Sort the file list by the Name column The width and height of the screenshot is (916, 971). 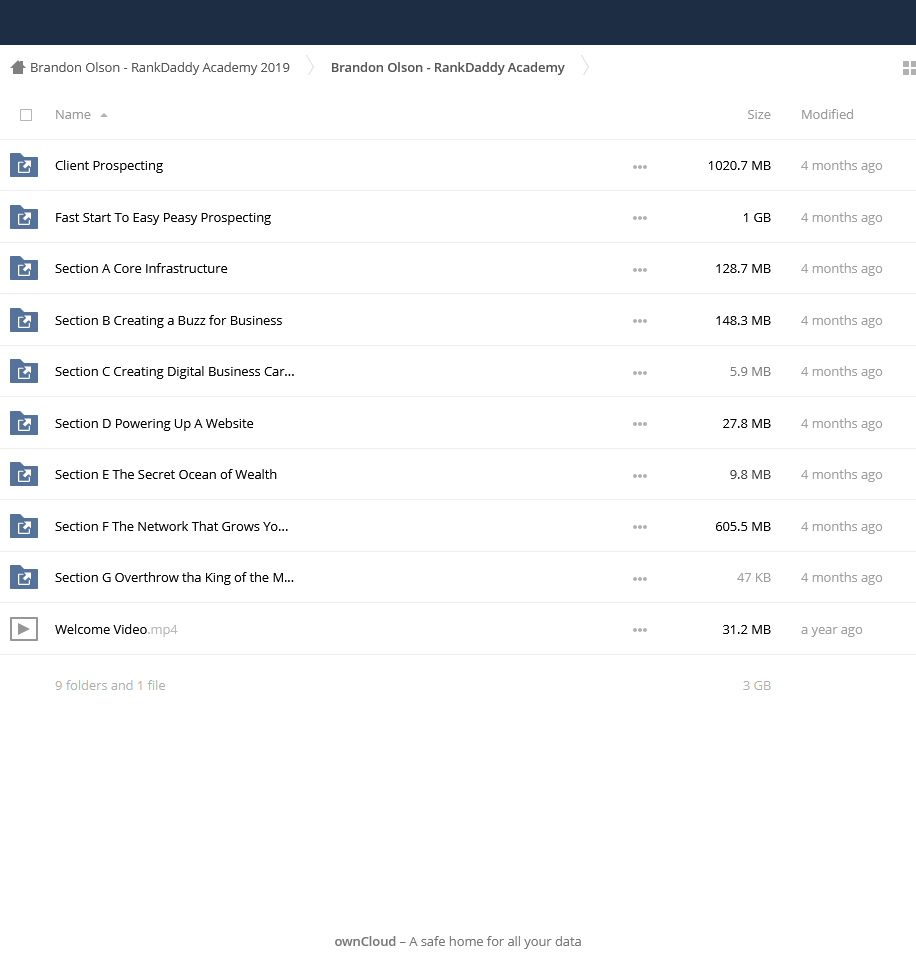(72, 115)
